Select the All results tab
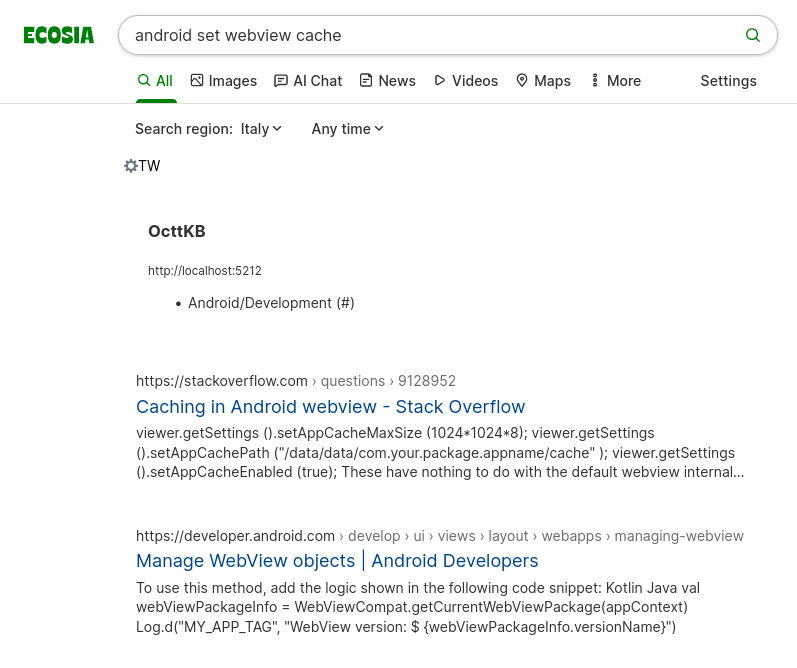 coord(155,81)
